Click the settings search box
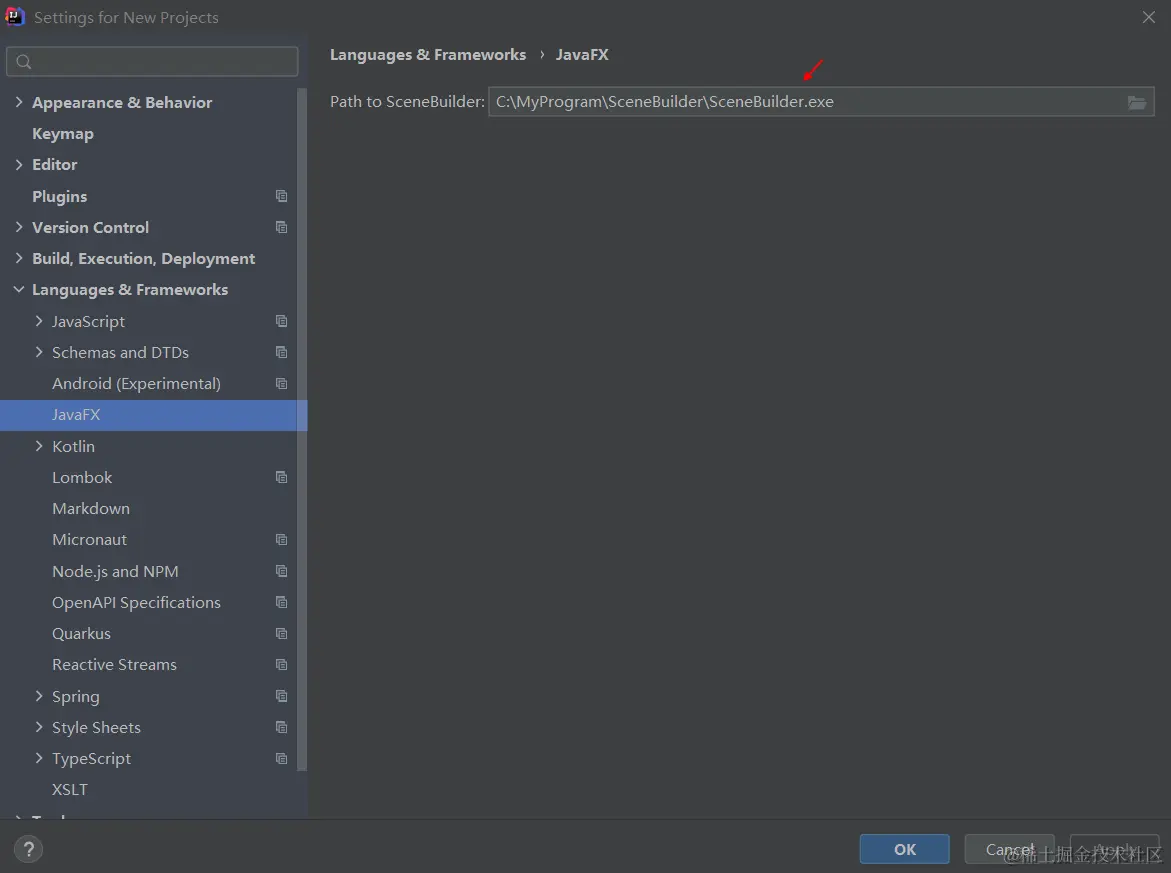This screenshot has width=1171, height=873. point(152,61)
